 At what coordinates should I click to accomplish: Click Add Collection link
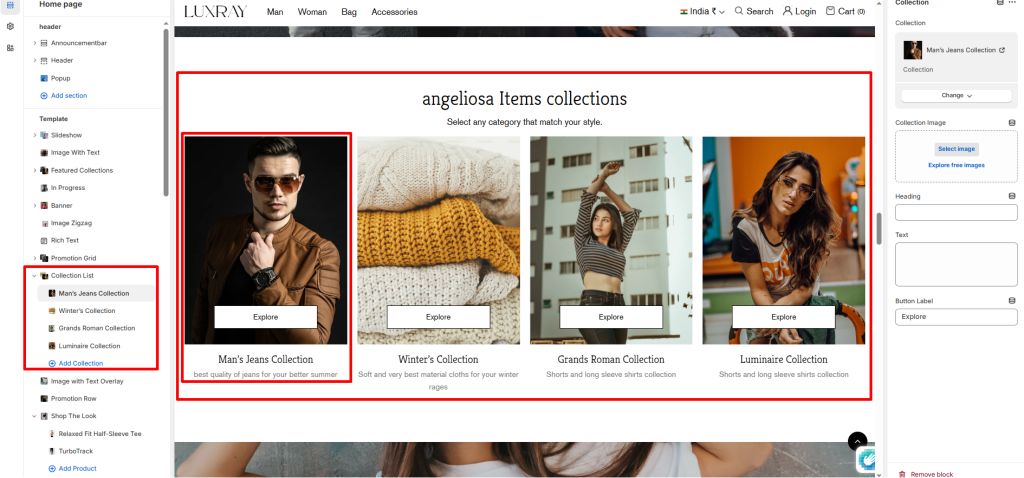point(80,364)
